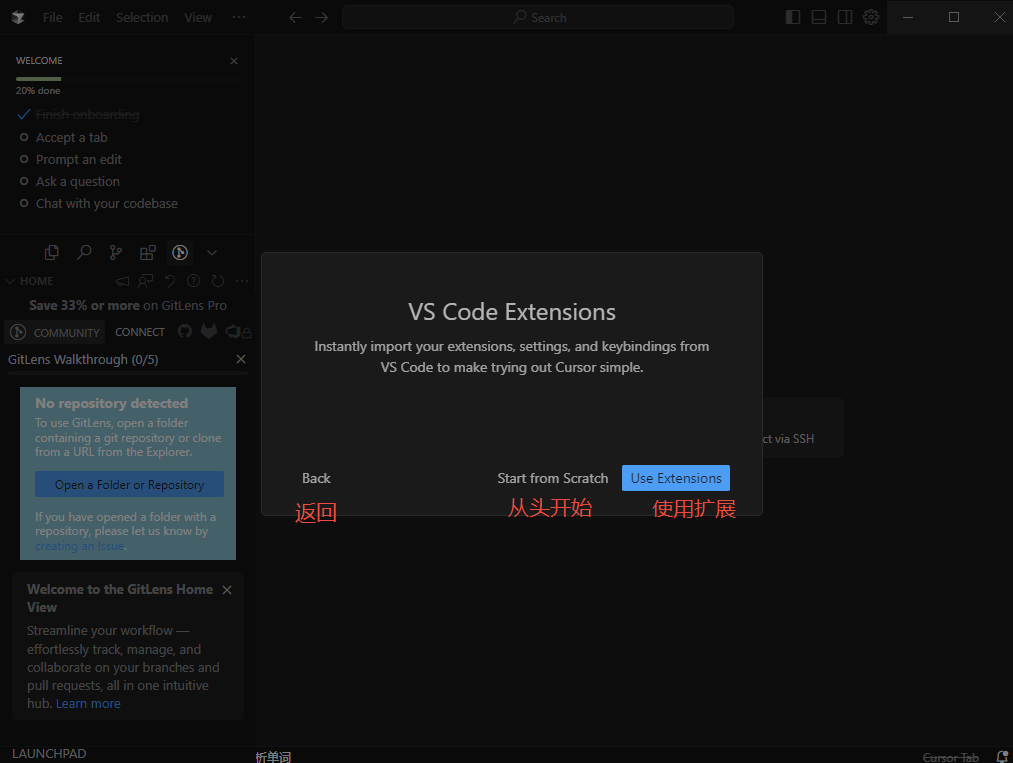Follow the creating an issue link
Screen dimensions: 1013x763
coord(79,546)
